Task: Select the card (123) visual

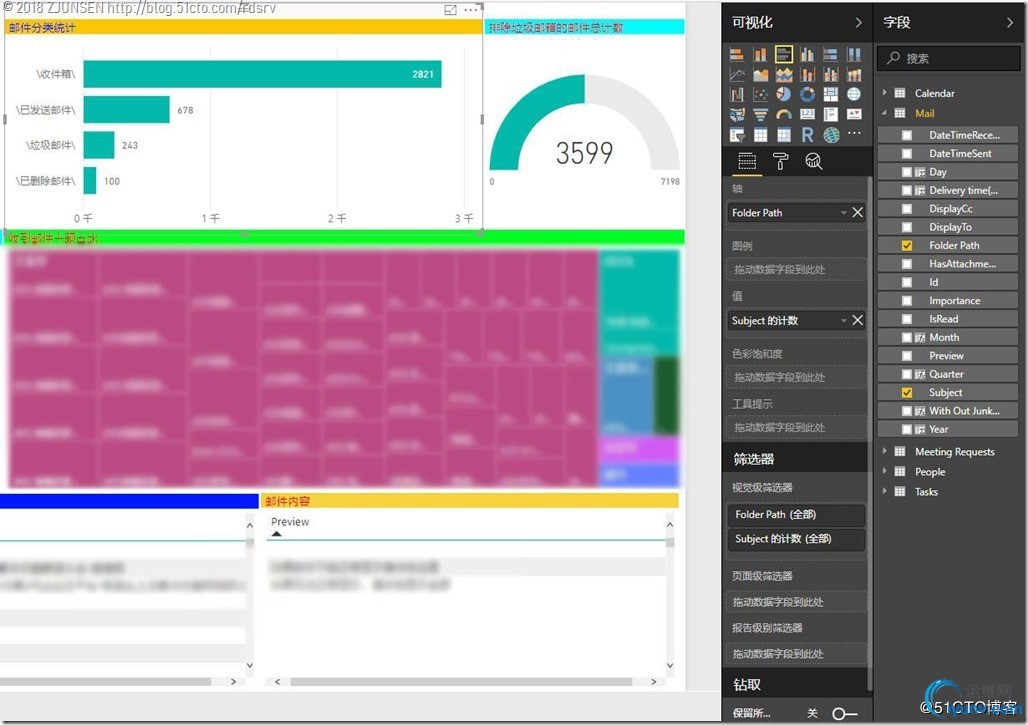Action: [x=807, y=115]
